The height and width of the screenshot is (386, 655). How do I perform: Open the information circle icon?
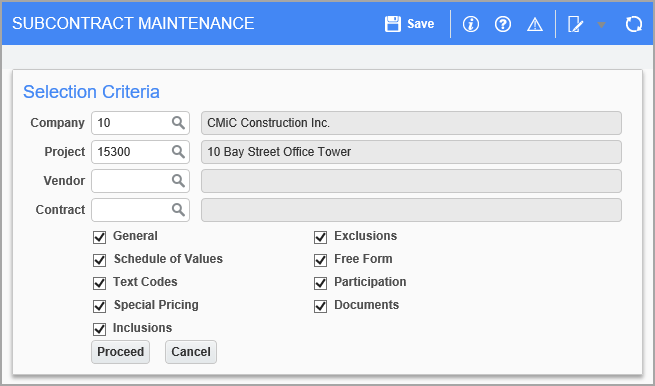pyautogui.click(x=471, y=24)
